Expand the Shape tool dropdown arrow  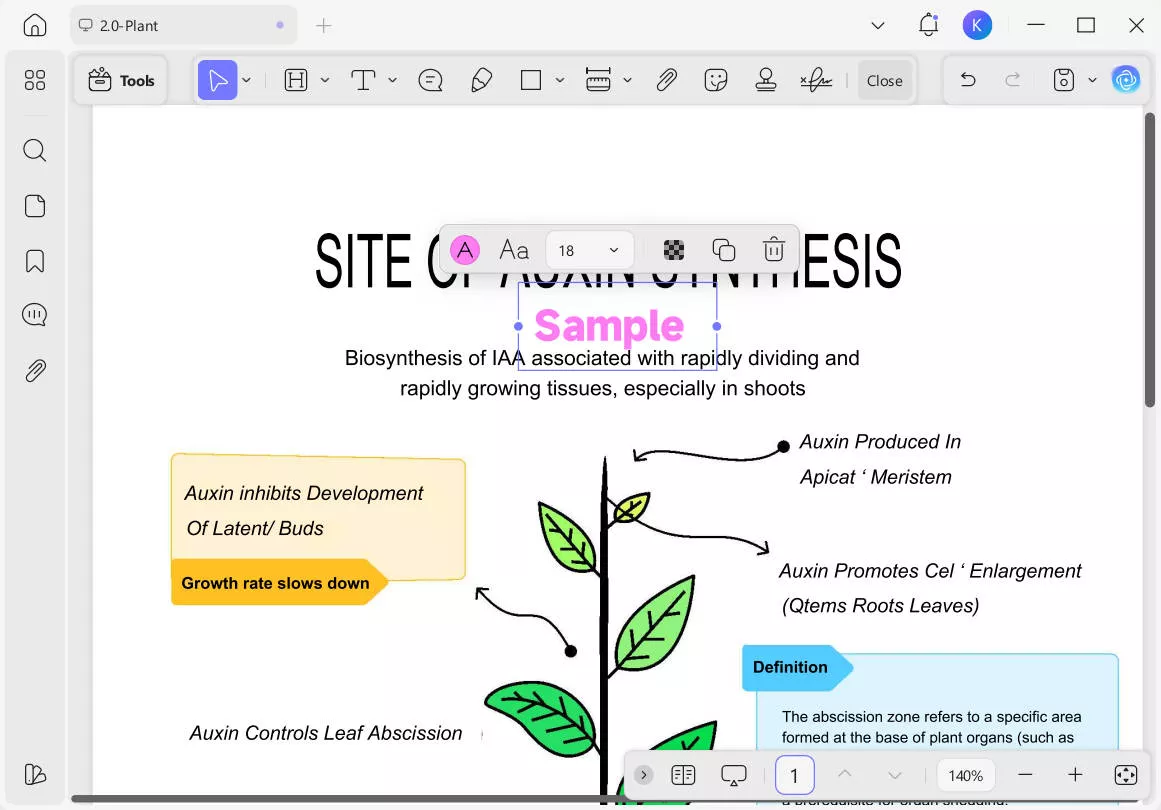click(560, 80)
